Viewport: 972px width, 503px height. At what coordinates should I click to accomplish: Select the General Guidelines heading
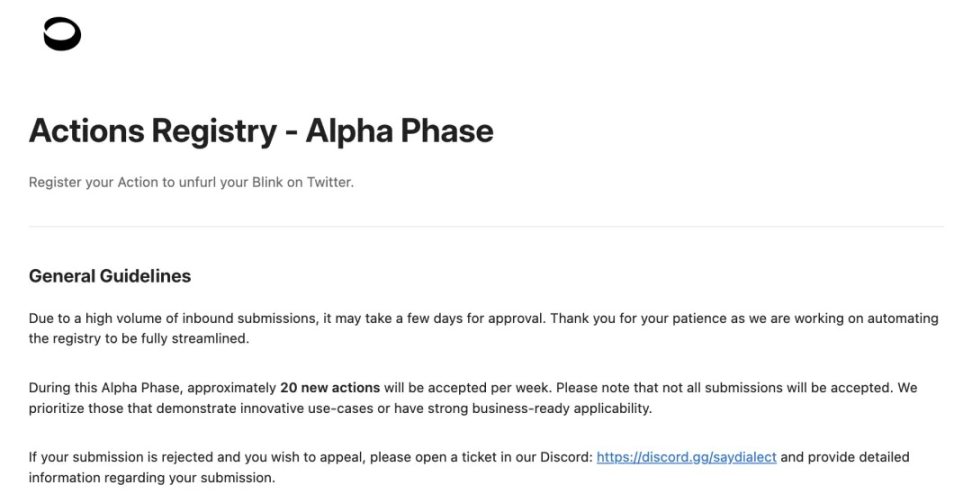[x=110, y=276]
